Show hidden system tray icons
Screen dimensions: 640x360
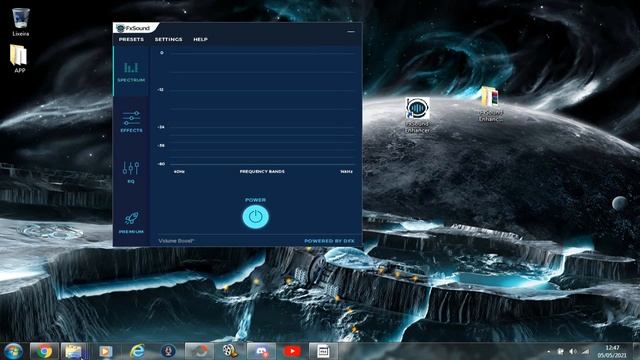[x=549, y=351]
